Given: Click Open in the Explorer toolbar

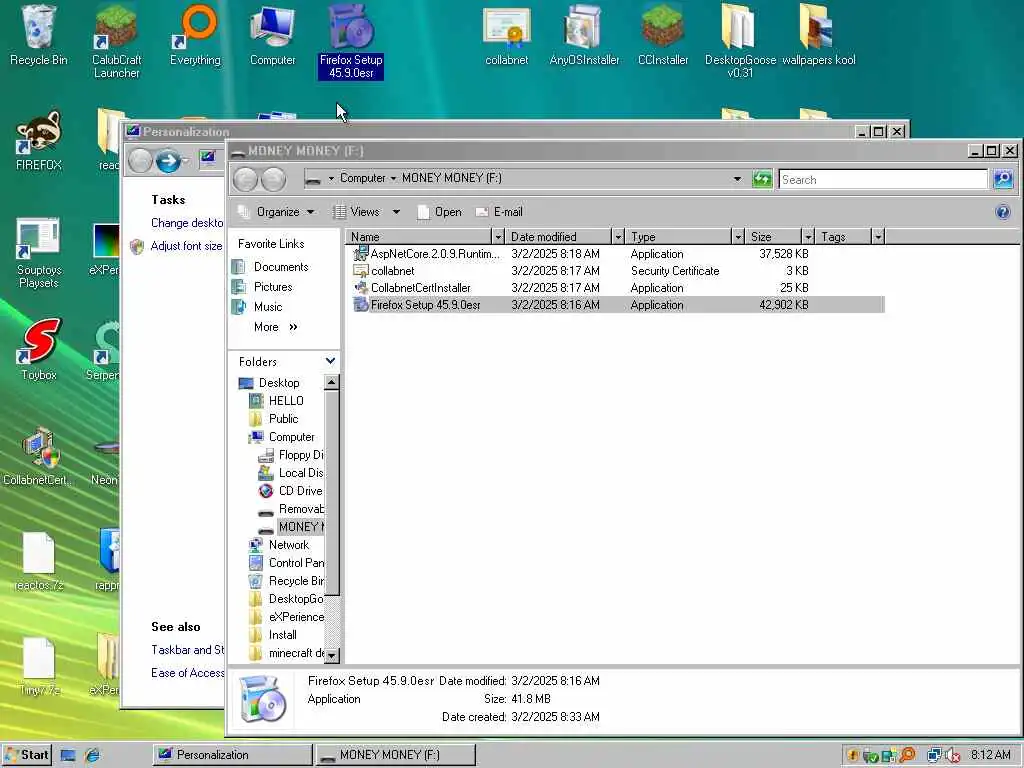Looking at the screenshot, I should pyautogui.click(x=440, y=212).
